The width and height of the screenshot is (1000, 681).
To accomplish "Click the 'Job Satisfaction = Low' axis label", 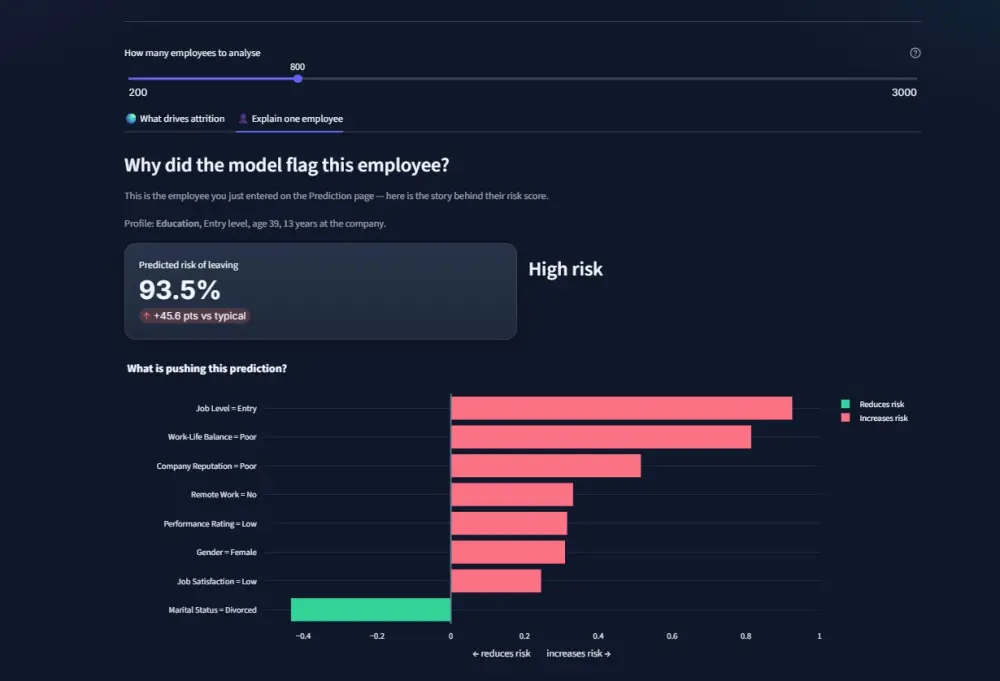I will coord(217,582).
